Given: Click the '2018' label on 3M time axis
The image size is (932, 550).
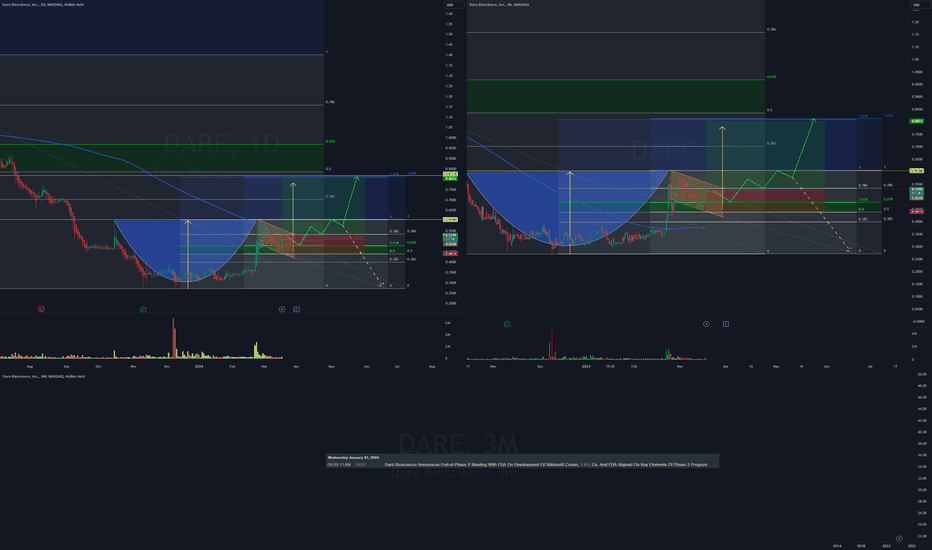Looking at the screenshot, I should click(861, 546).
